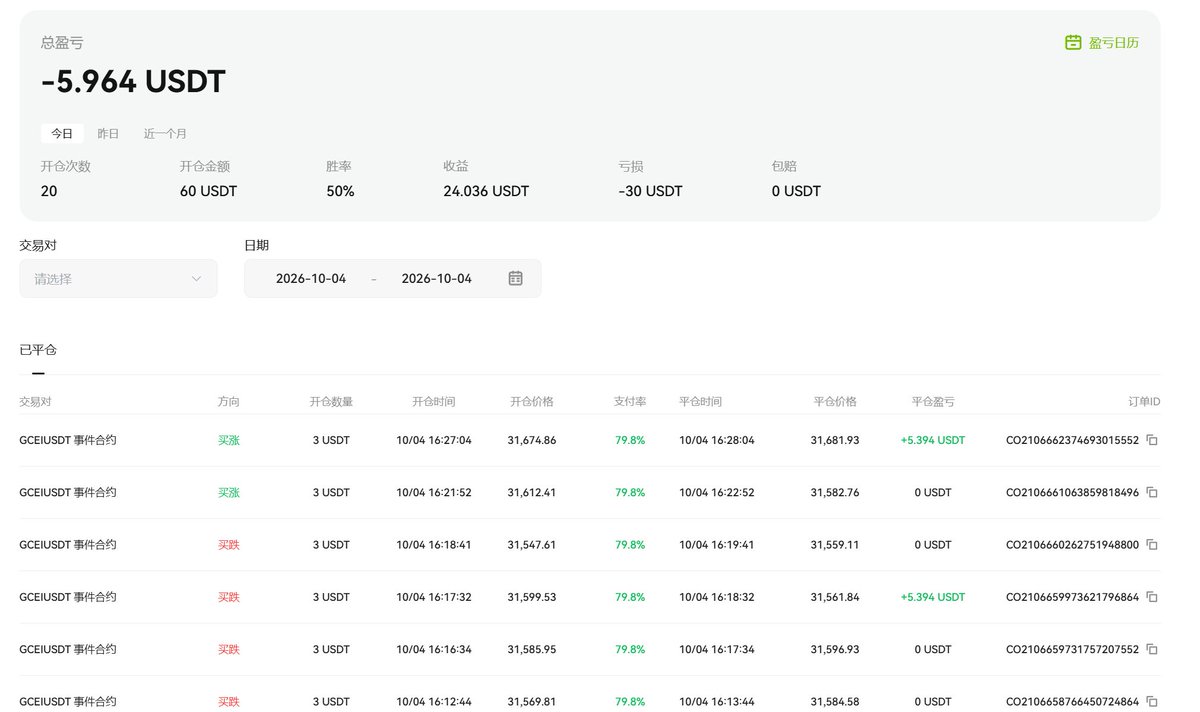1200x712 pixels.
Task: Click 买跌 in the 16:18:41 row
Action: point(229,545)
